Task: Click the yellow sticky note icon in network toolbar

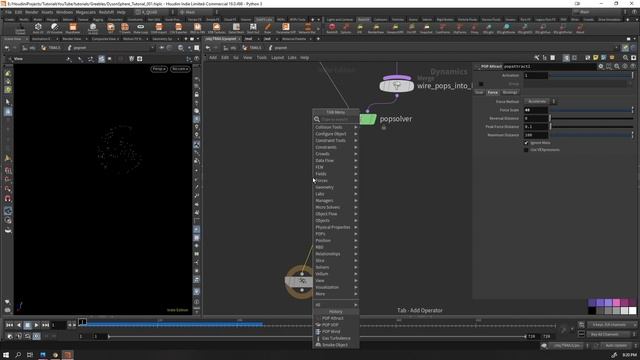Action: [x=596, y=58]
